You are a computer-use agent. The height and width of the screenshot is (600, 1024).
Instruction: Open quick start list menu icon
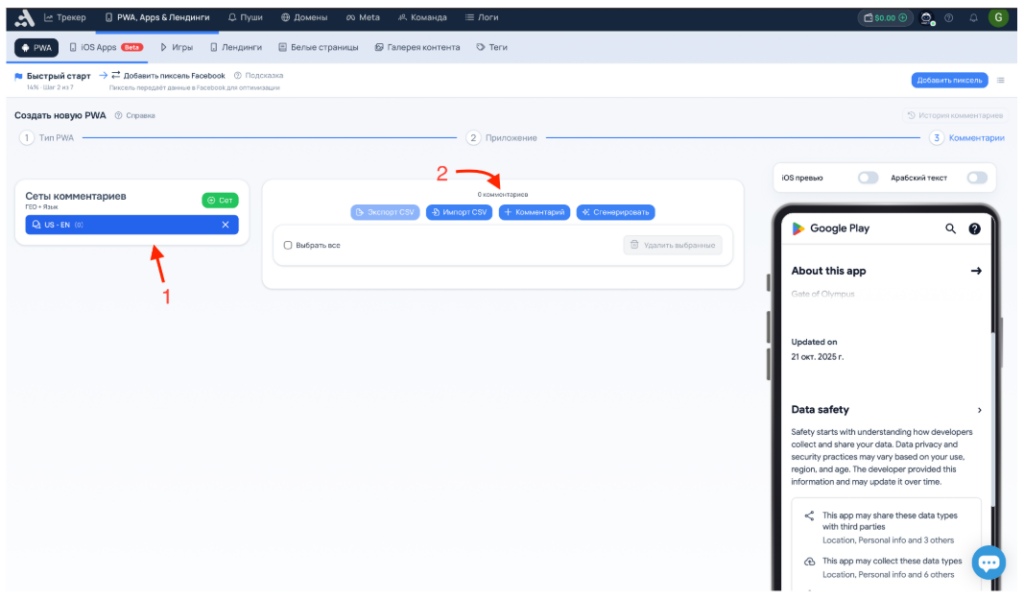click(x=1000, y=80)
